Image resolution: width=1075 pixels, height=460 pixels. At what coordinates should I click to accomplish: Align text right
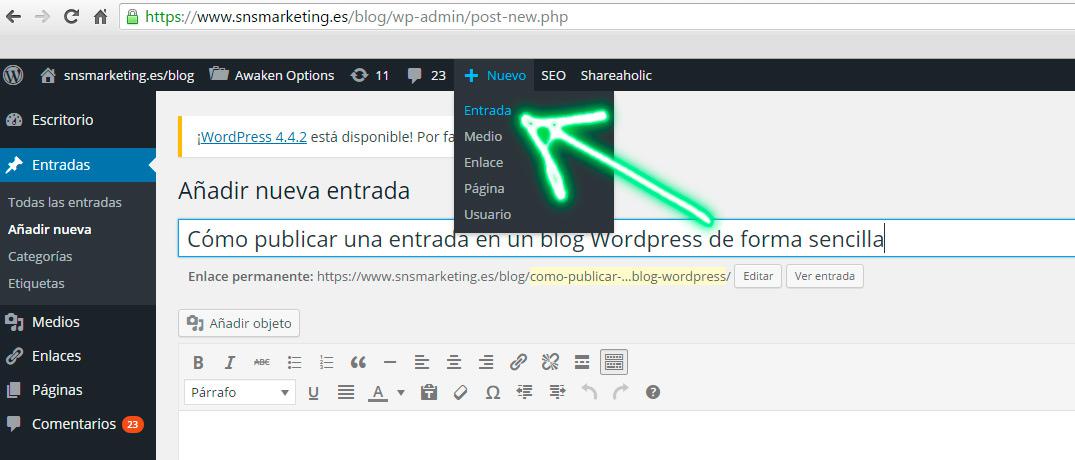coord(486,362)
